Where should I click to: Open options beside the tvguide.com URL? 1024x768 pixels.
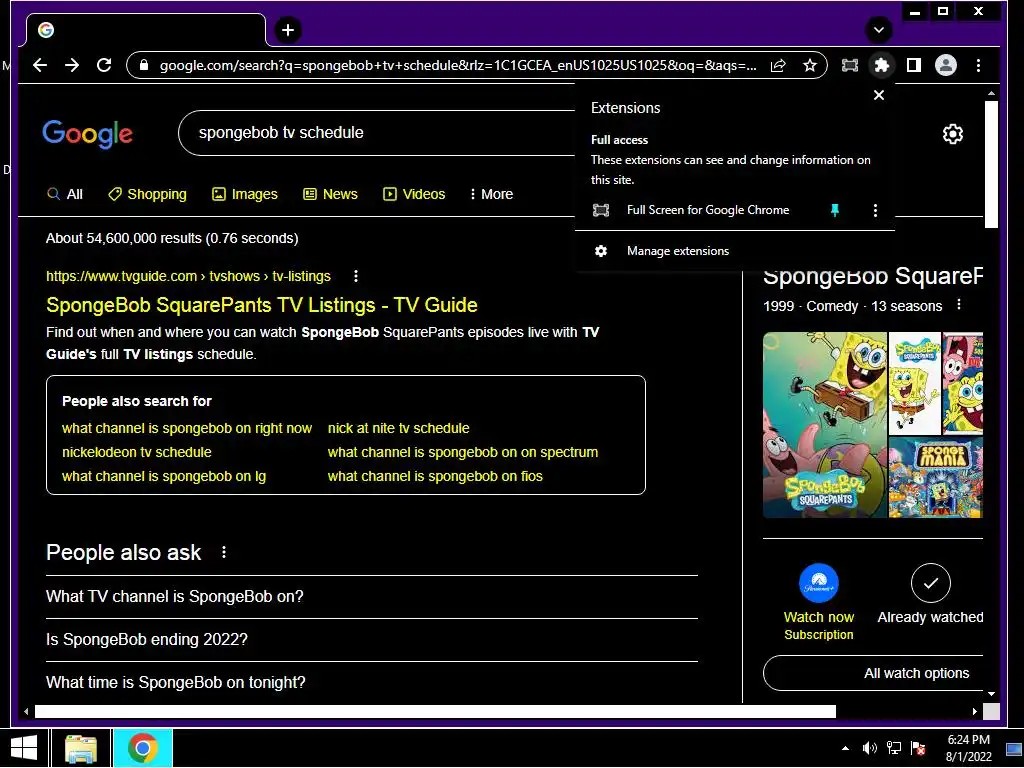coord(356,276)
